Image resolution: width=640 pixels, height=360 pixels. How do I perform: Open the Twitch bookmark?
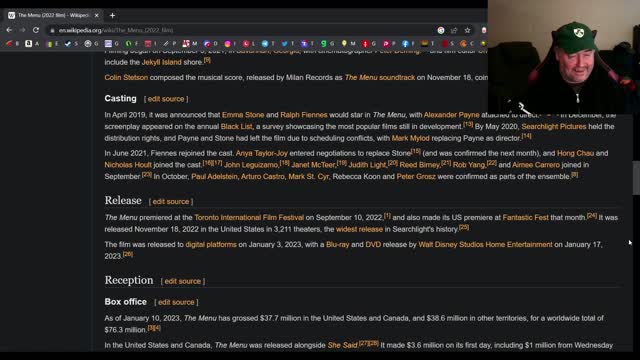(x=307, y=43)
